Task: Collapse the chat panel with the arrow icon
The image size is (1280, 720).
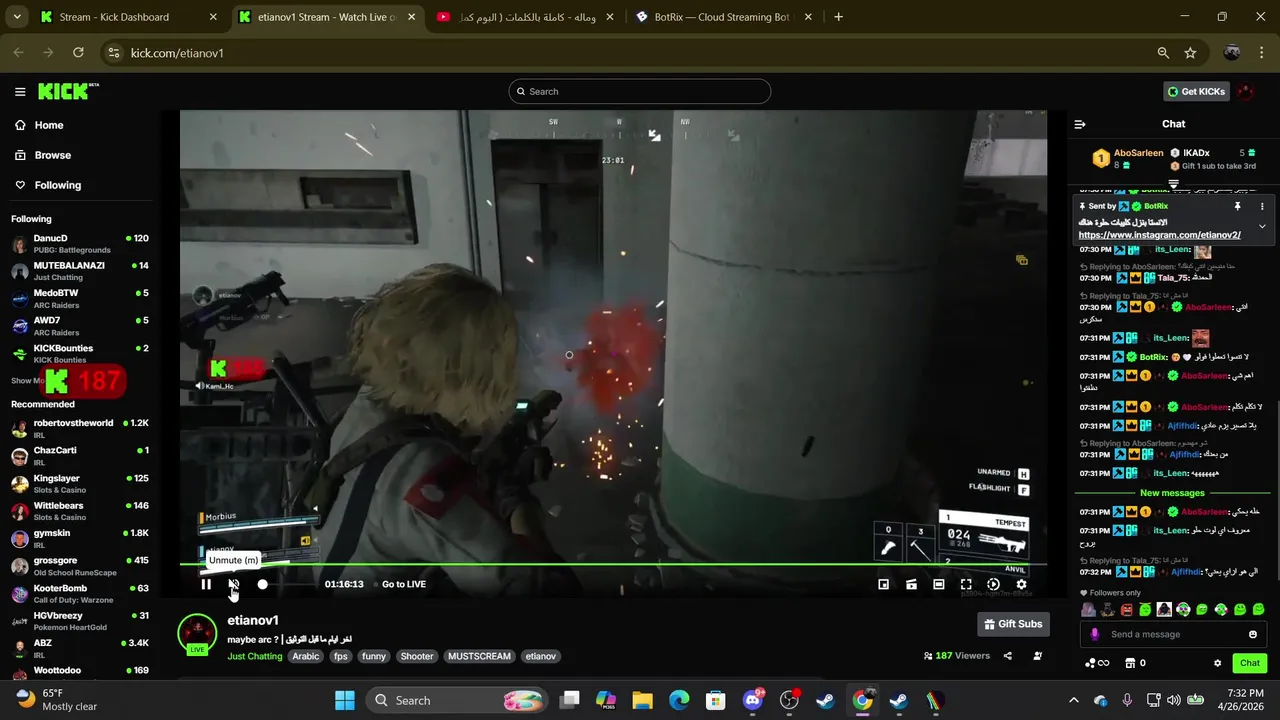Action: (x=1080, y=124)
